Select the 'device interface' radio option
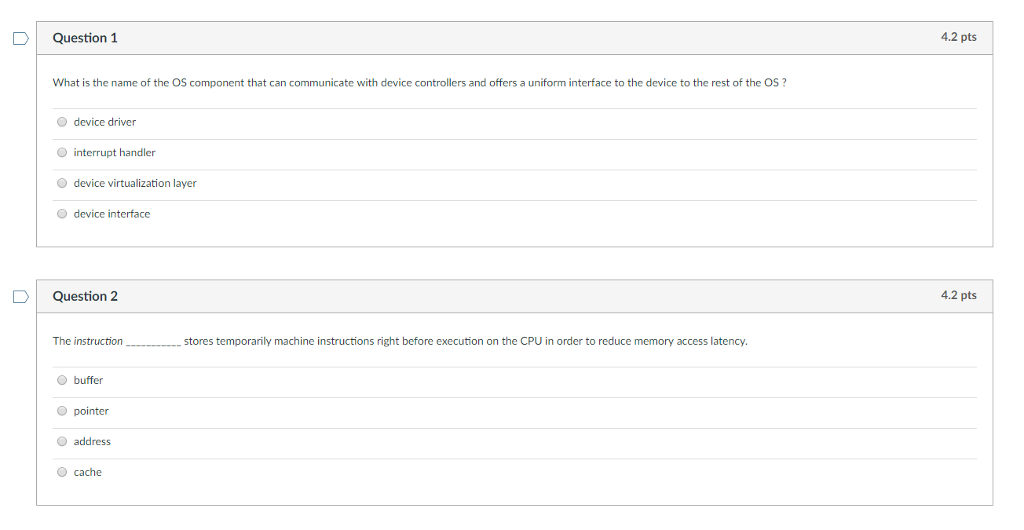The height and width of the screenshot is (530, 1024). tap(62, 214)
